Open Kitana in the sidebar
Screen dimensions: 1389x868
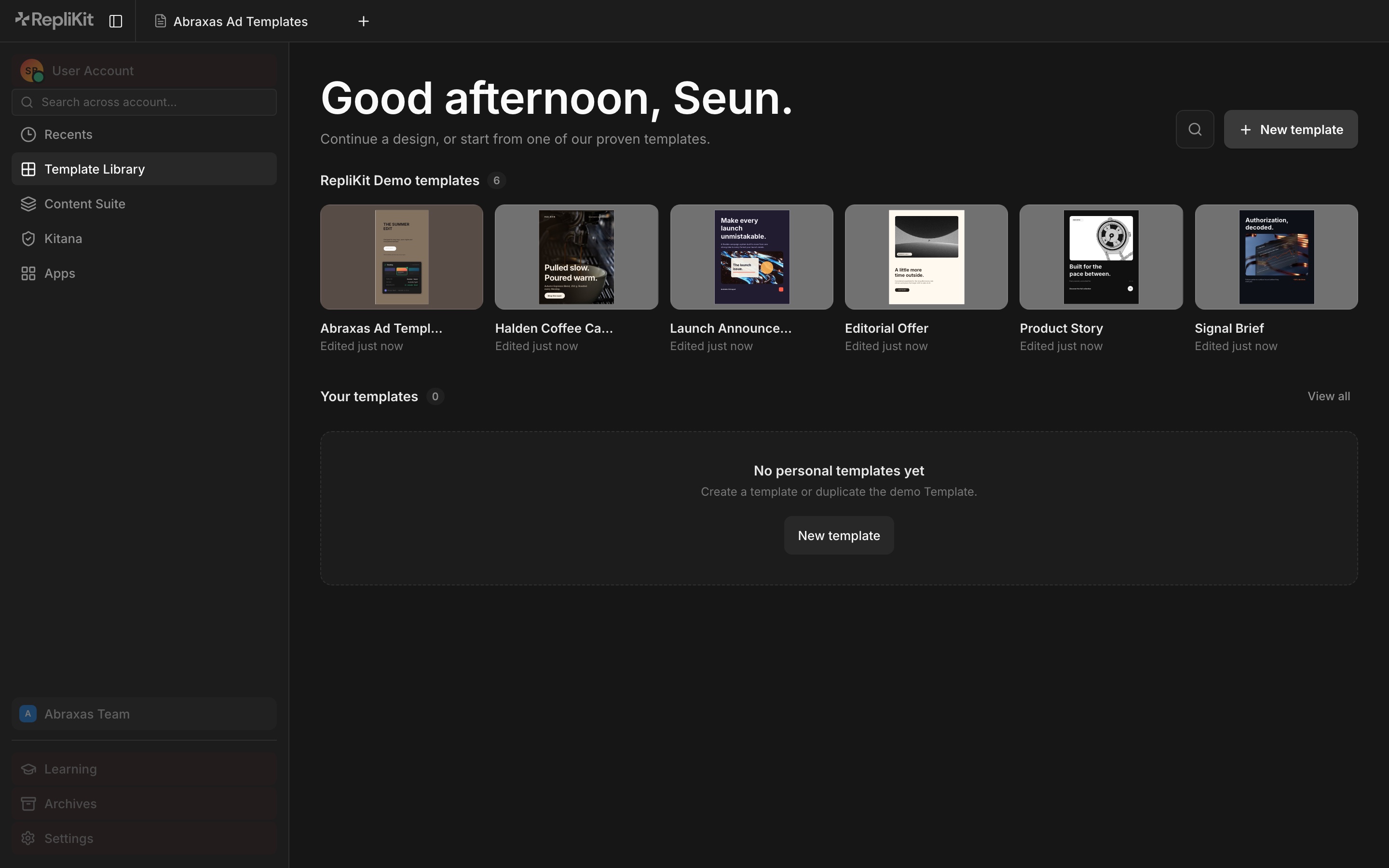[144, 239]
